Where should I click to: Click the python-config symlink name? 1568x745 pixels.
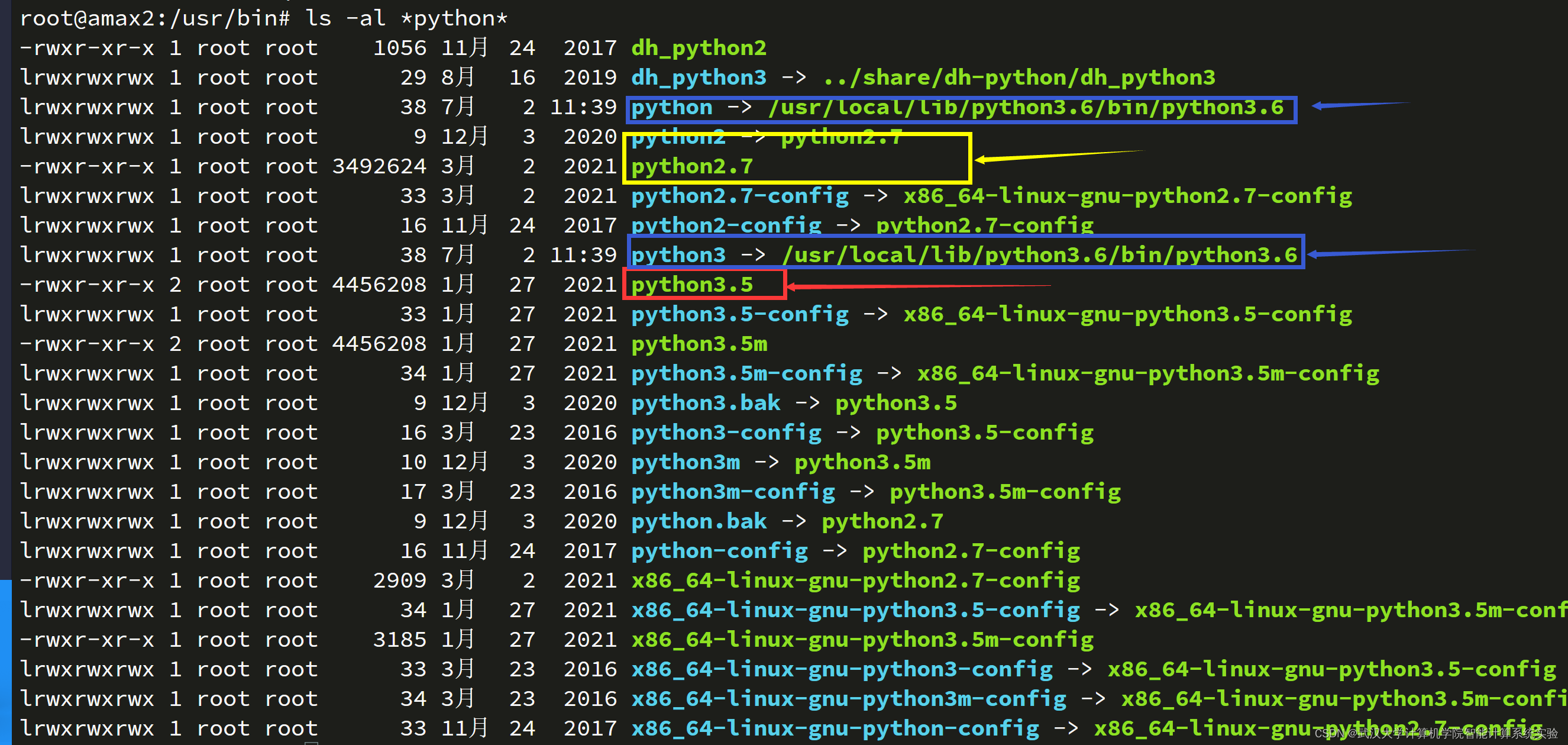point(719,552)
